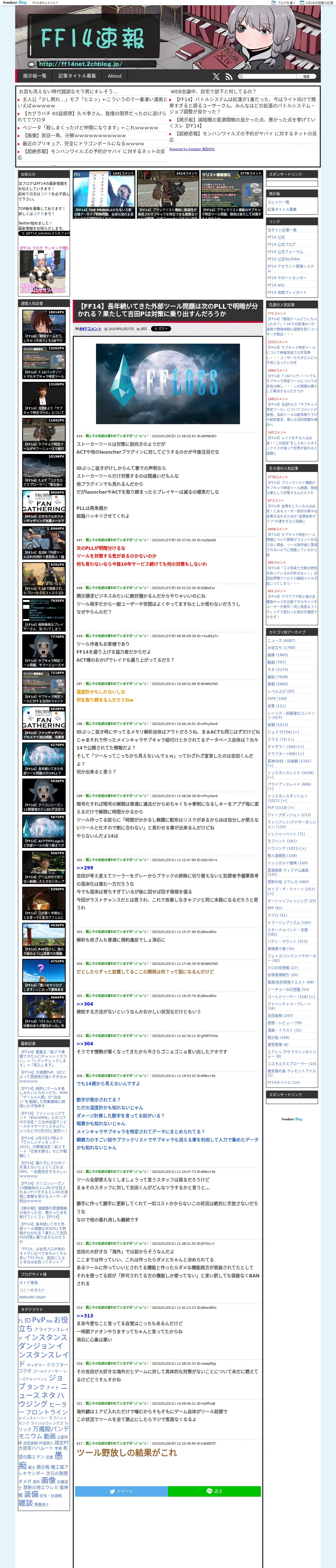Expand the 'ハウジング (1021)' category [+]

coord(303,848)
